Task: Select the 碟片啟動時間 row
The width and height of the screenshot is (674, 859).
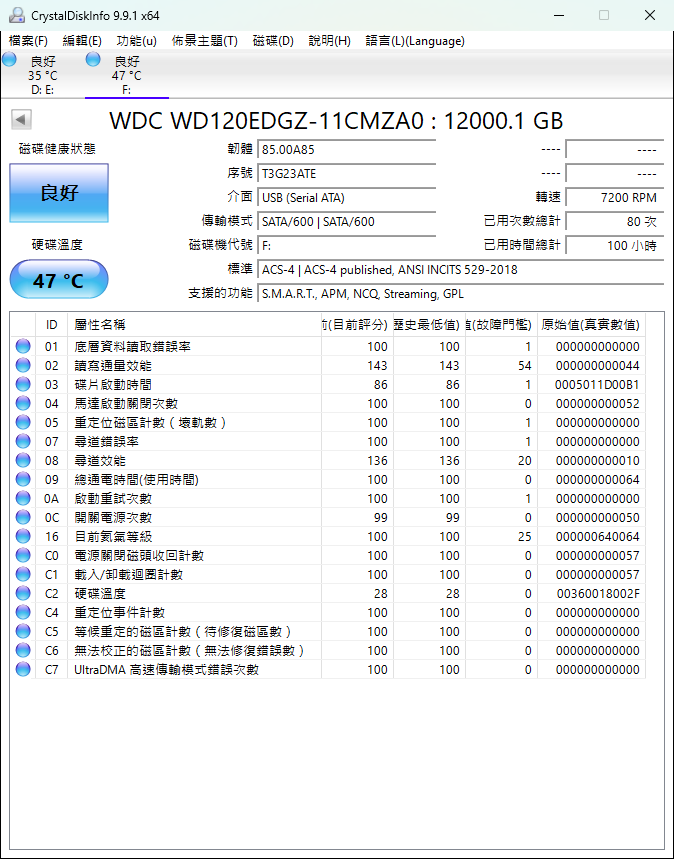Action: point(328,385)
